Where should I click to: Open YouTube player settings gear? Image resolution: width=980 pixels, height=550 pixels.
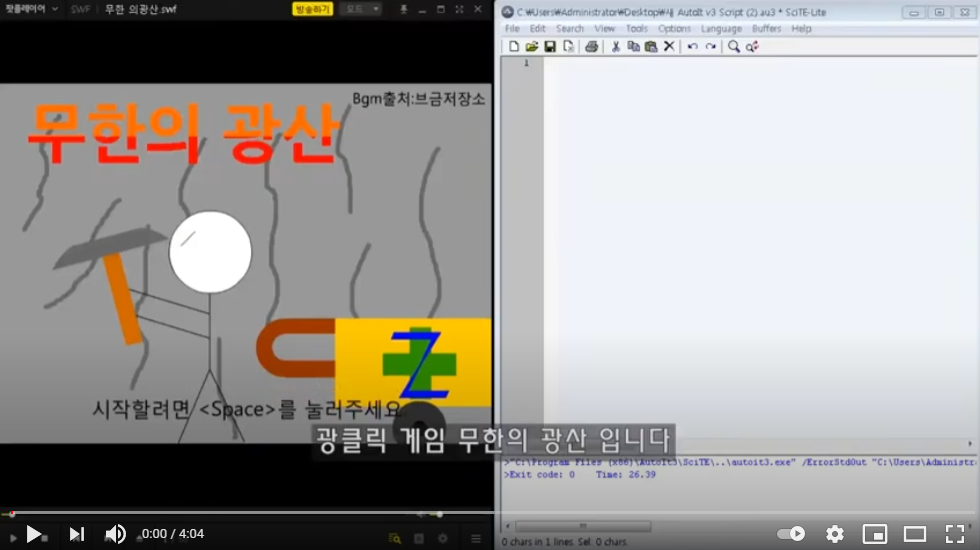pos(835,534)
